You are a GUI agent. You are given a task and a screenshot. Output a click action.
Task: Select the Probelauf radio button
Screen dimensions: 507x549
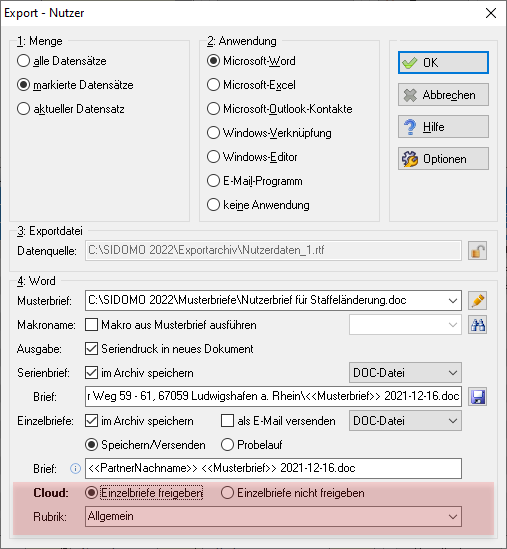point(227,445)
